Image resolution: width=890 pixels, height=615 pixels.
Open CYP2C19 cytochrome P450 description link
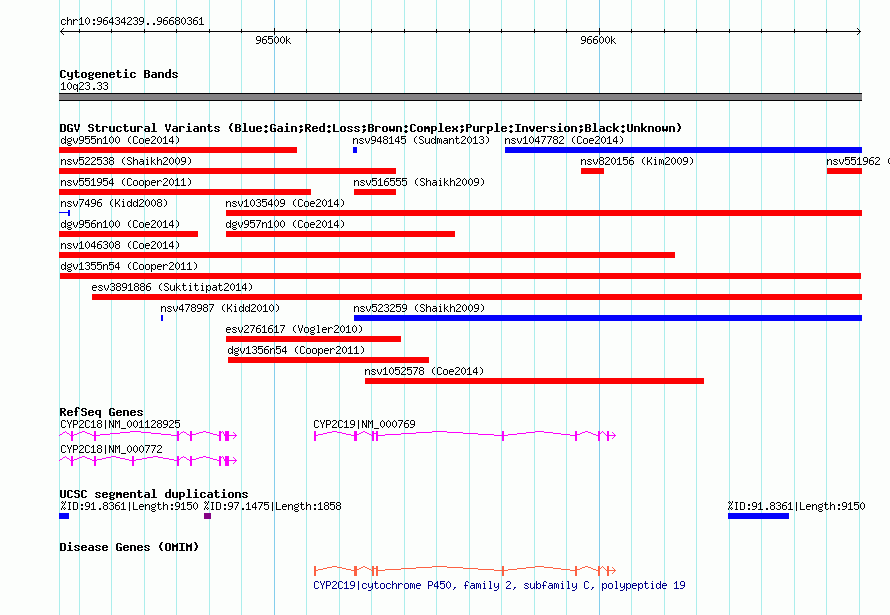pyautogui.click(x=499, y=585)
